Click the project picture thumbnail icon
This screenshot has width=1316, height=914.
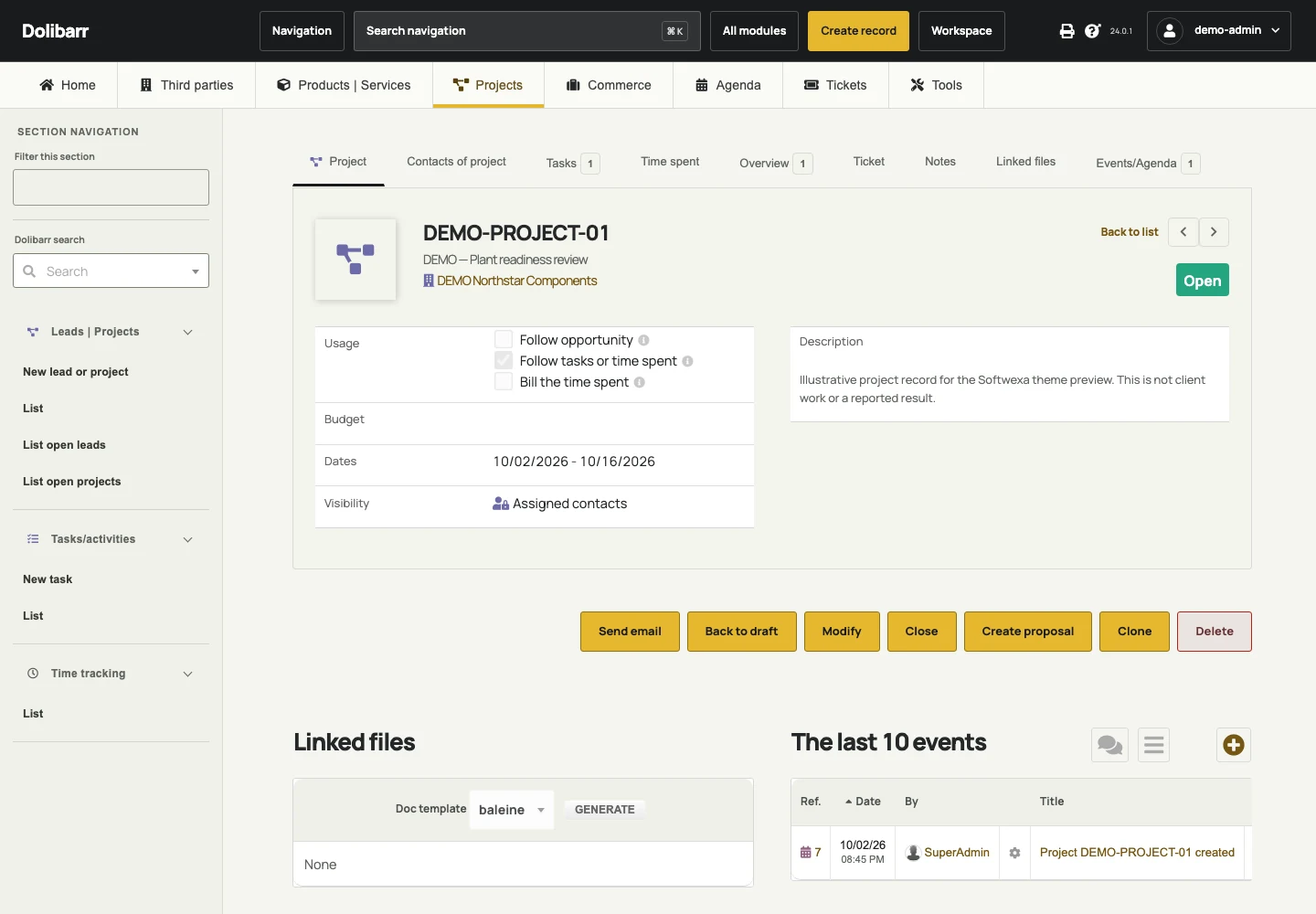pos(356,260)
